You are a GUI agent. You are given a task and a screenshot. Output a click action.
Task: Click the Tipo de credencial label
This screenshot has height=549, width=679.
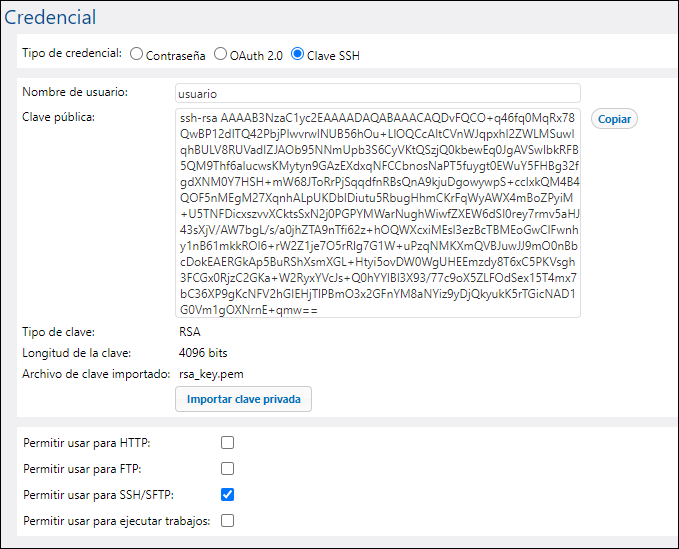point(72,54)
